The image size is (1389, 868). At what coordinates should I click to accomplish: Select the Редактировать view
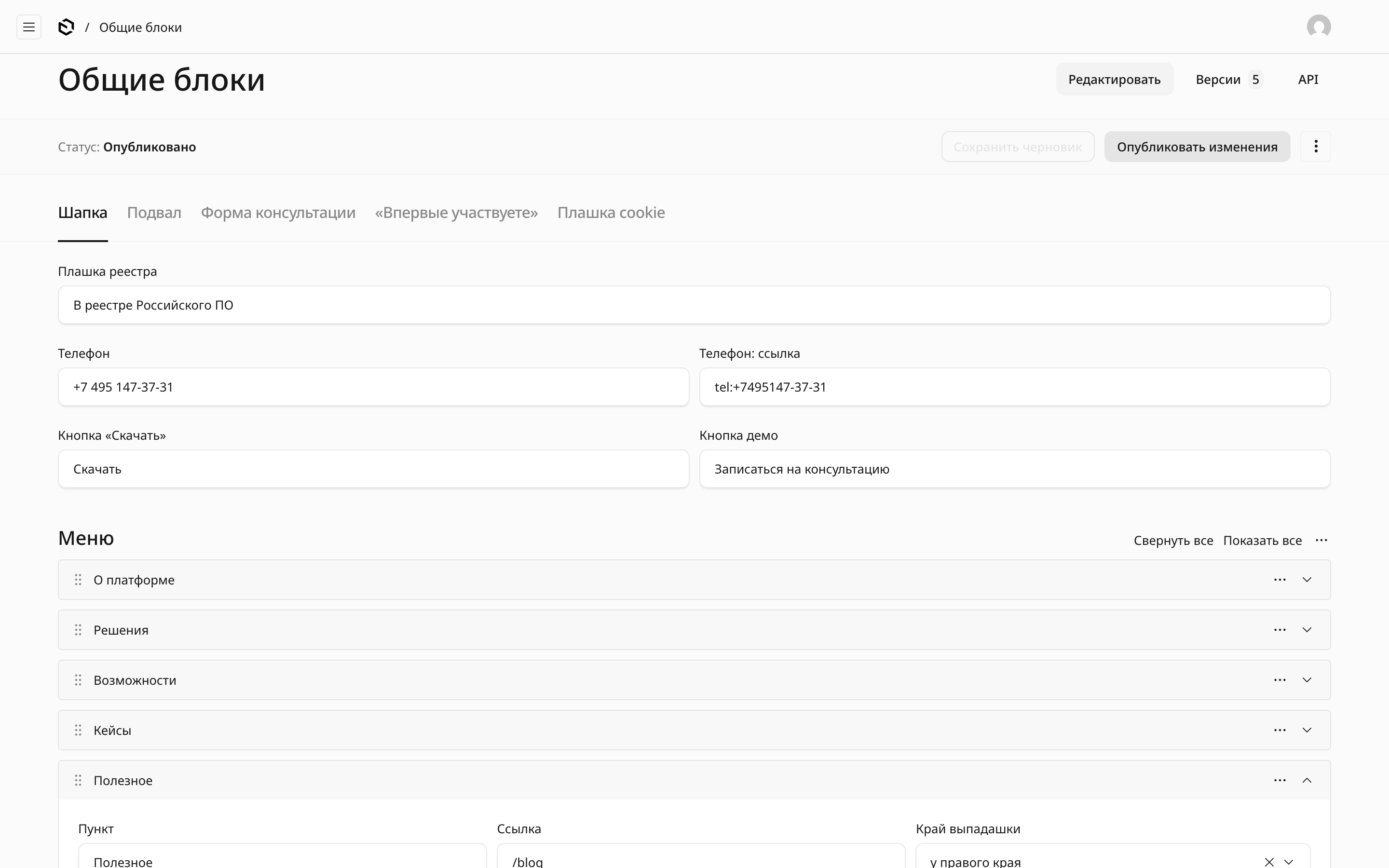click(x=1114, y=79)
